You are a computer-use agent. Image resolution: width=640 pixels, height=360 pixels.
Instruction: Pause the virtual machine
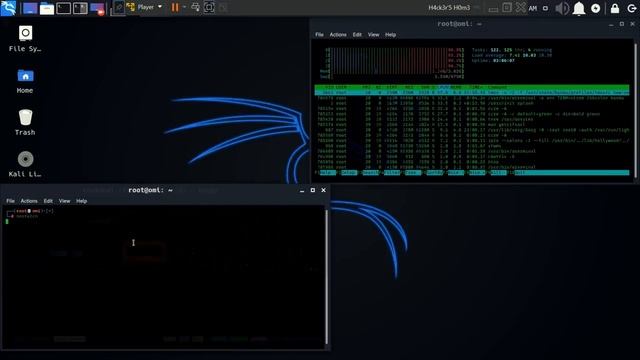click(x=175, y=7)
